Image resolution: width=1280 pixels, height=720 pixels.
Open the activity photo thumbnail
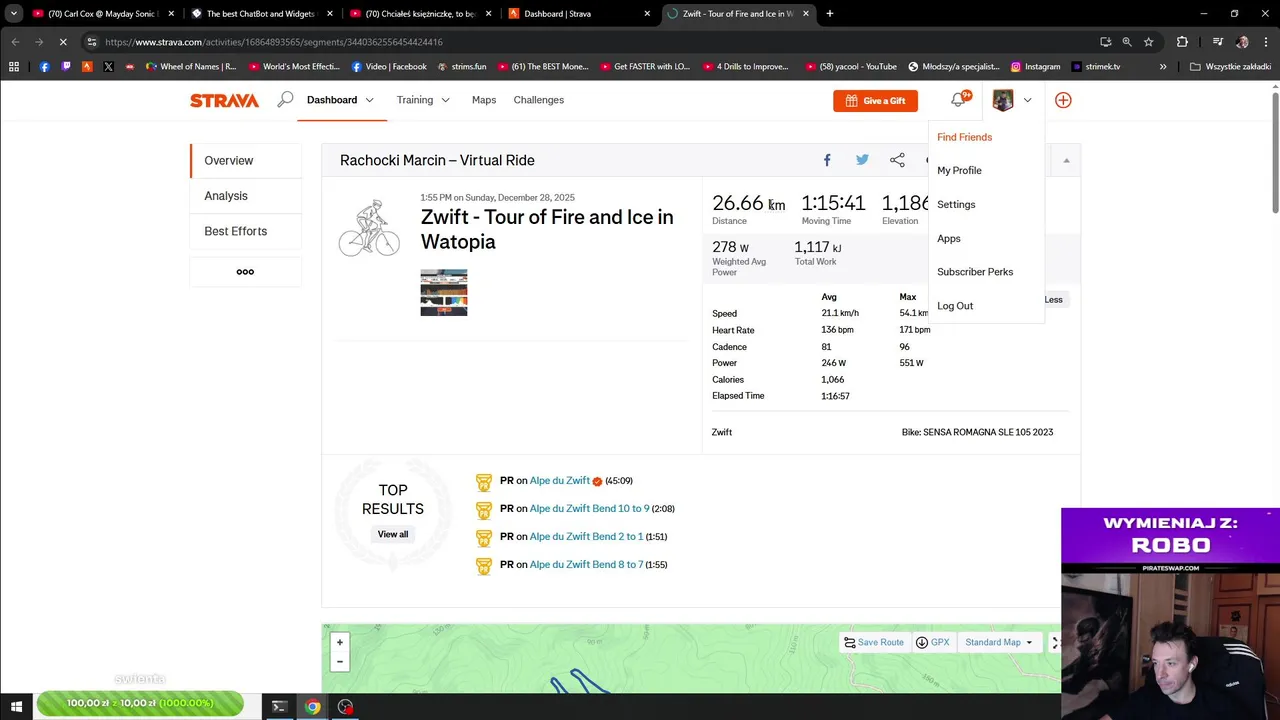click(x=443, y=293)
